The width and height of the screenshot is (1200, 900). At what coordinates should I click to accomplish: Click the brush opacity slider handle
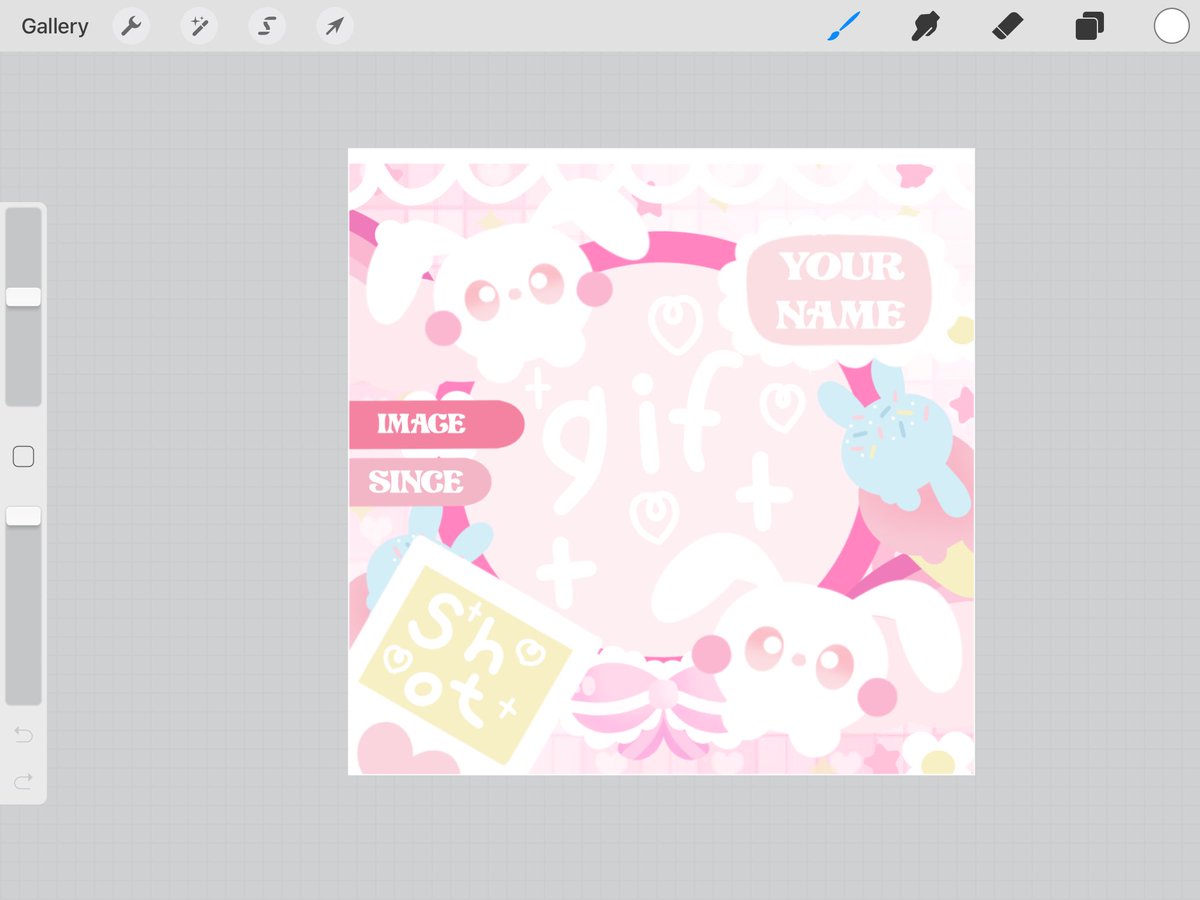23,516
